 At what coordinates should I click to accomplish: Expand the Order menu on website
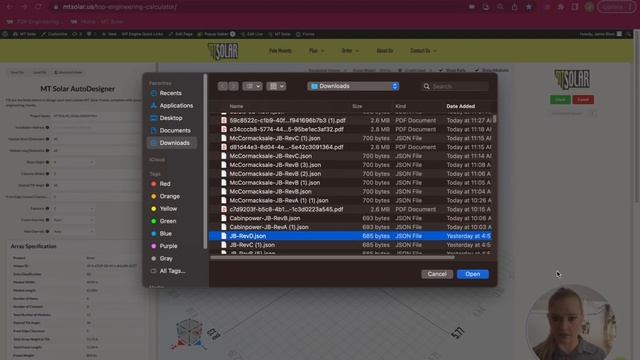coord(350,51)
